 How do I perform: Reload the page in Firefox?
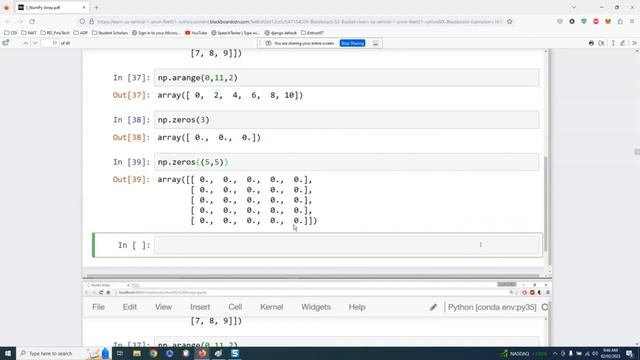tap(32, 21)
